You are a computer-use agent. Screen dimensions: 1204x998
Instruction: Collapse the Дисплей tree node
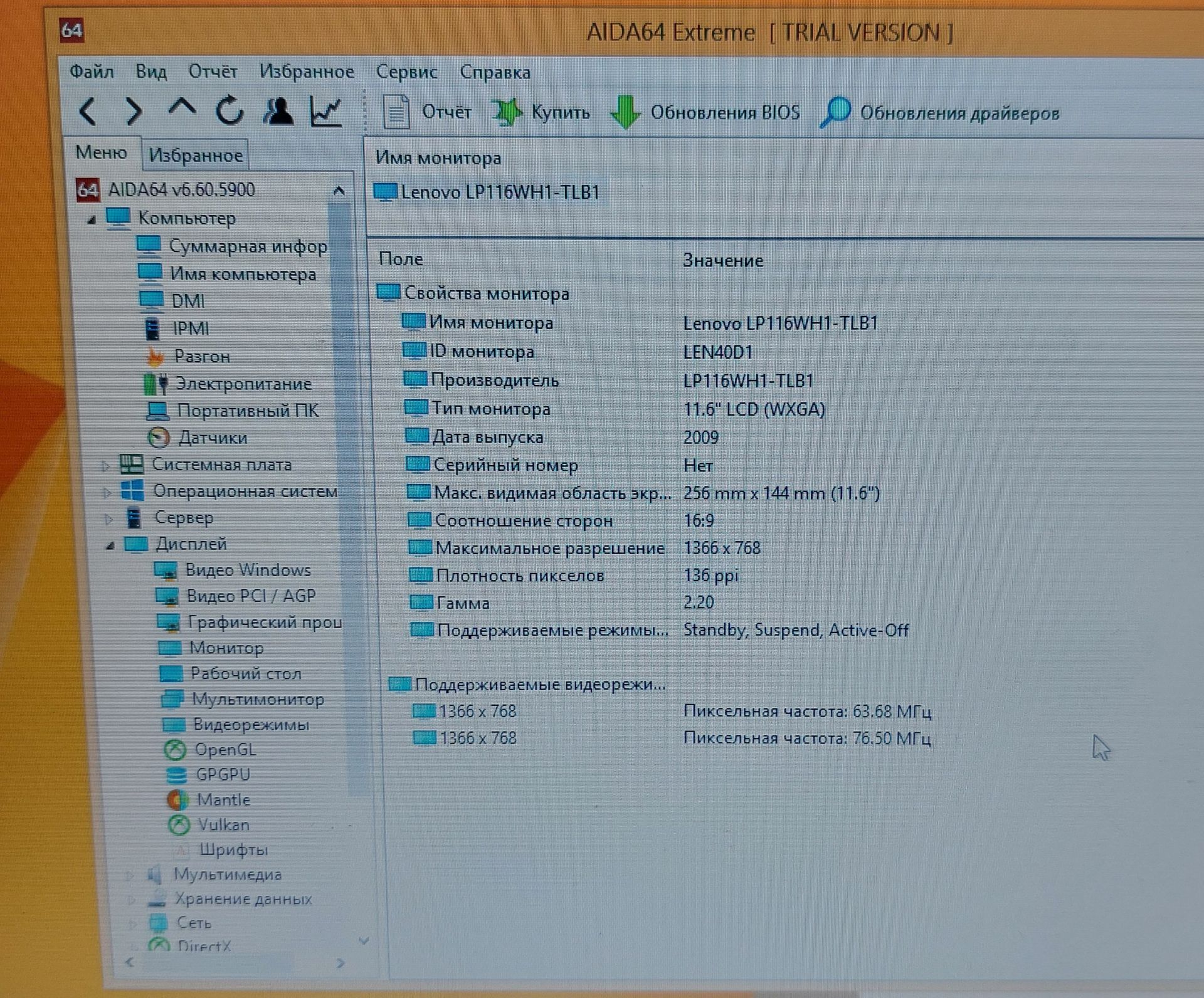[110, 545]
